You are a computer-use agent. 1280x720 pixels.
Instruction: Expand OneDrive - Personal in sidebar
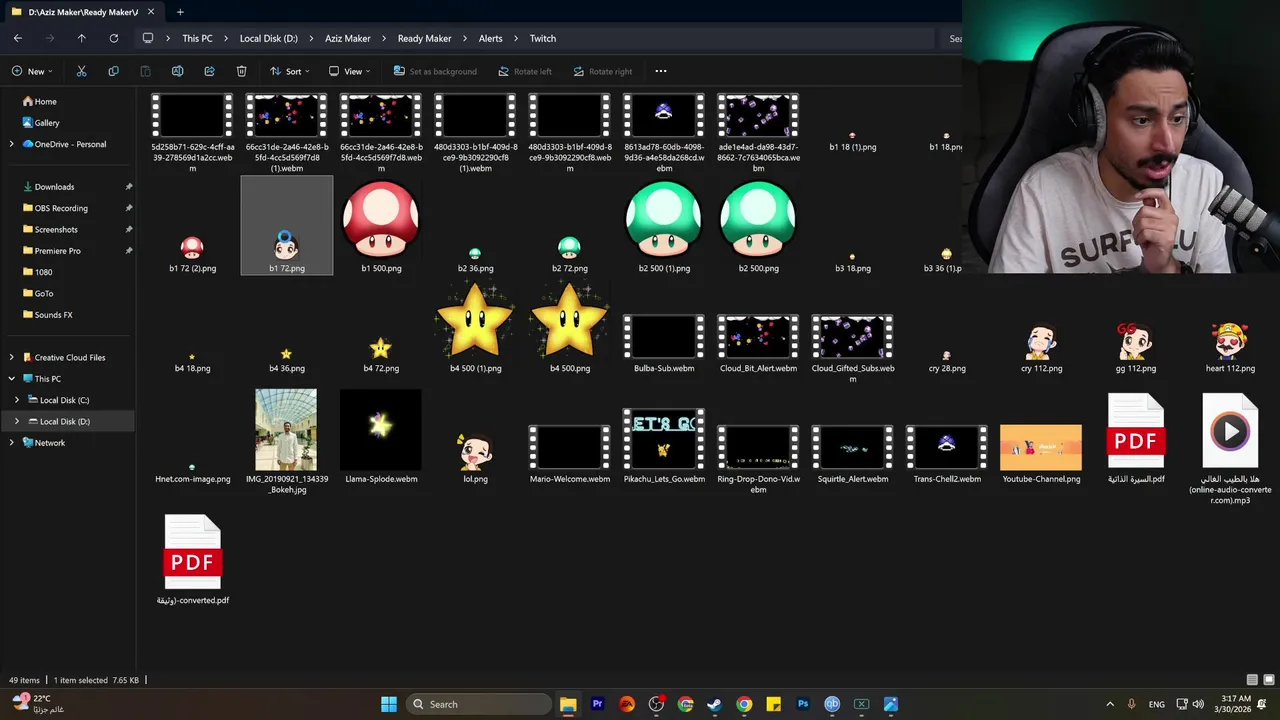[x=12, y=144]
